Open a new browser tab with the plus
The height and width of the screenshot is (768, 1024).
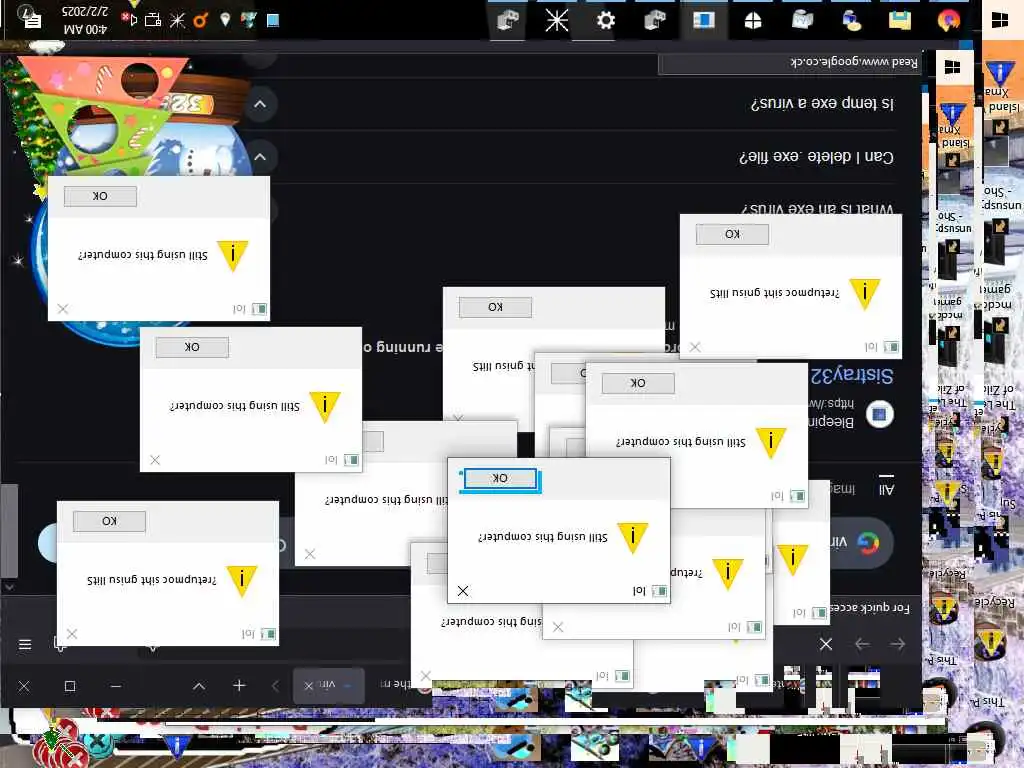239,686
